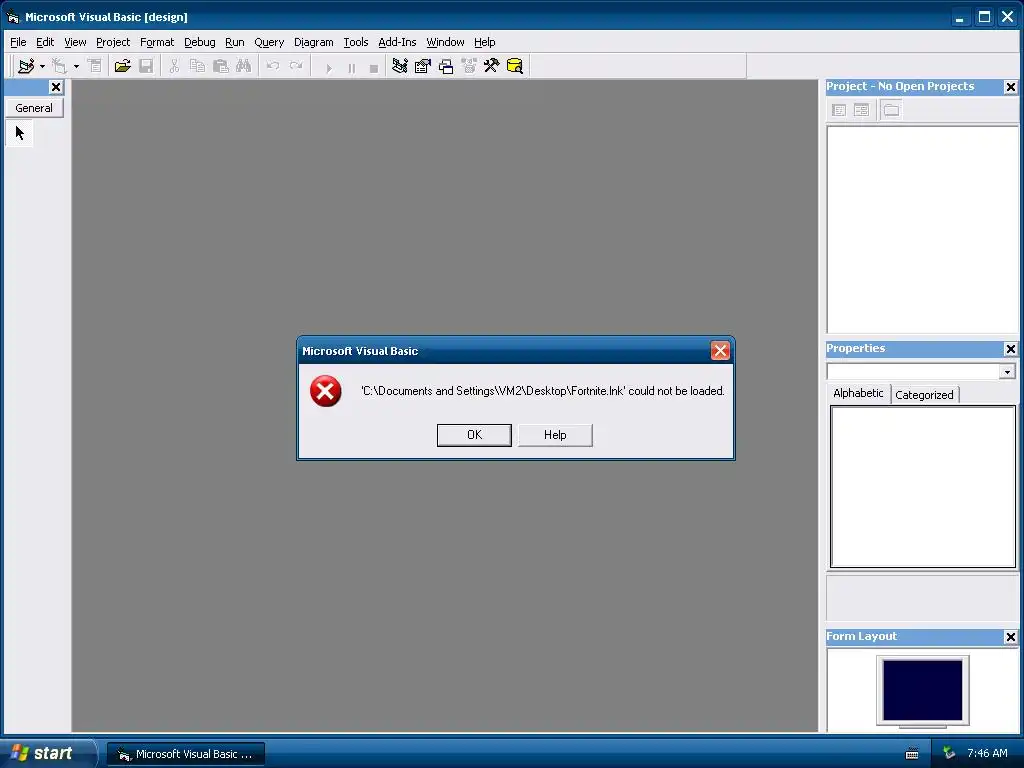The width and height of the screenshot is (1024, 768).
Task: Open the Format menu
Action: (157, 42)
